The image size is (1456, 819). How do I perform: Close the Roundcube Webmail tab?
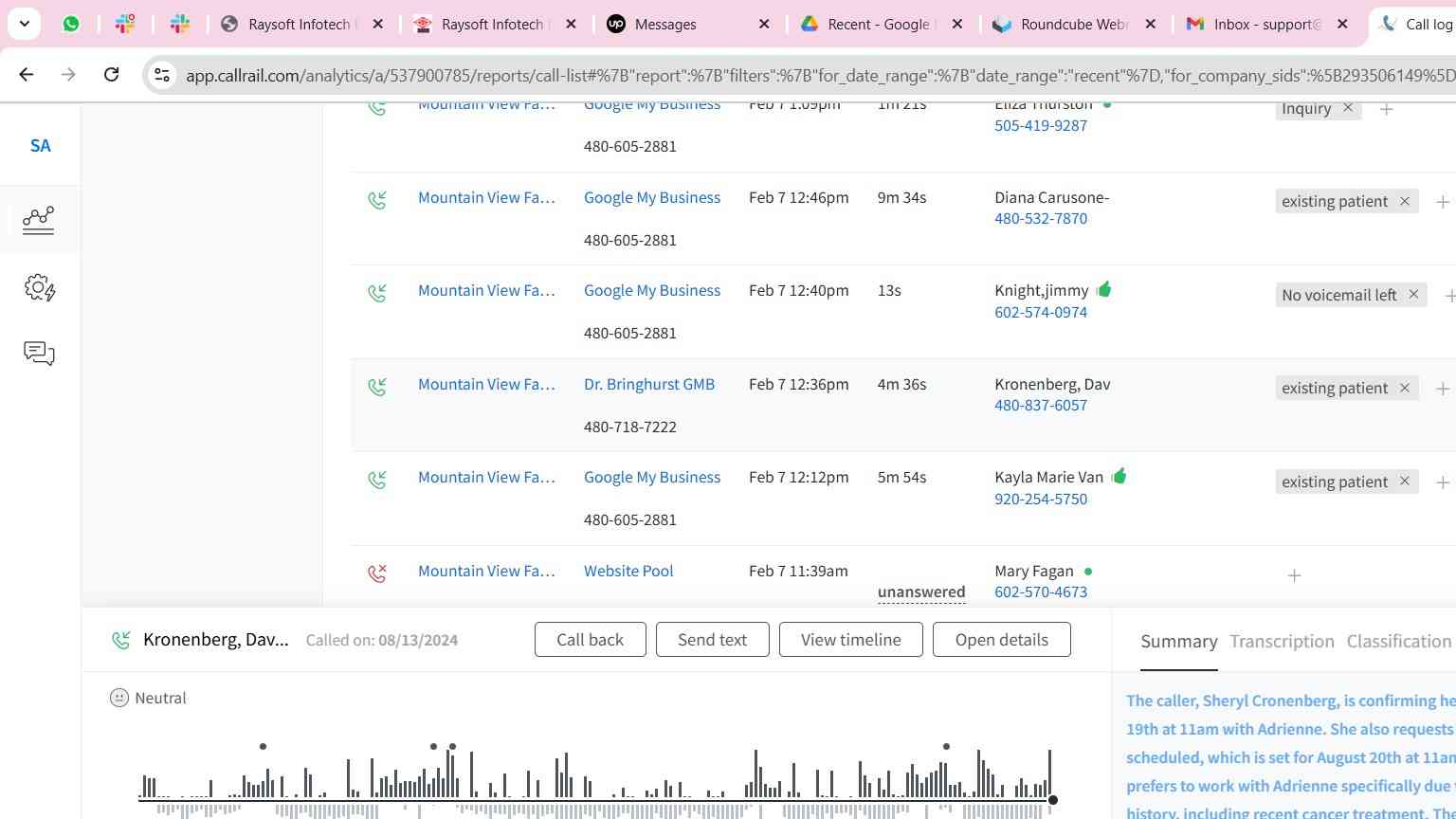[1150, 24]
